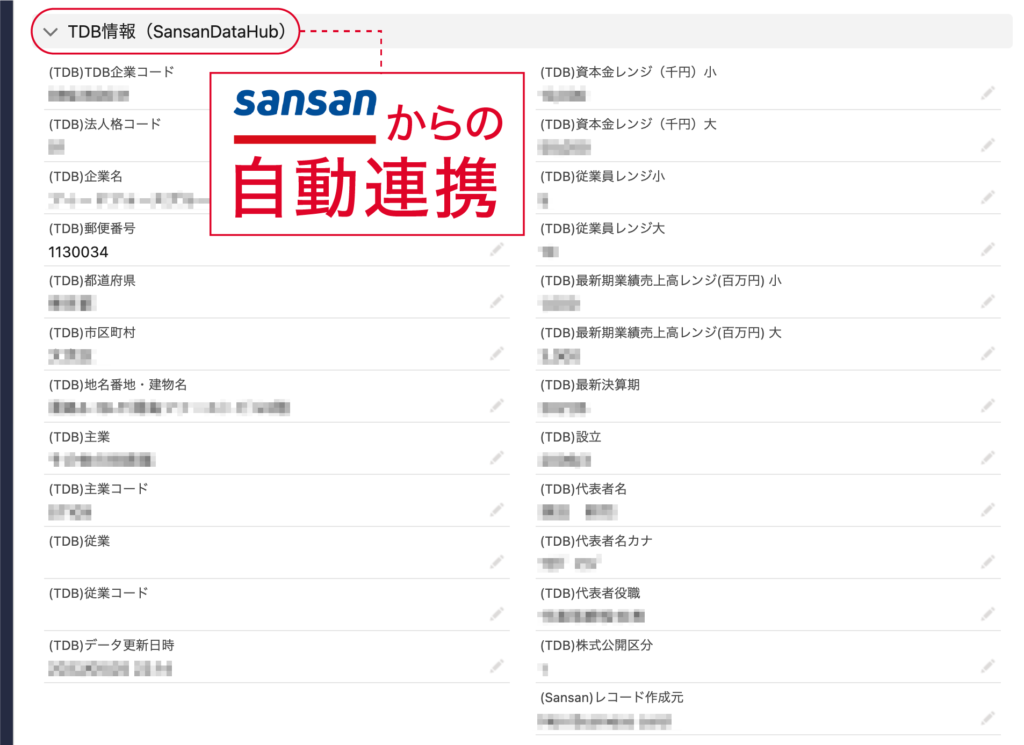Click the (TDB)従業コード label text
Viewport: 1024px width, 745px height.
(99, 594)
